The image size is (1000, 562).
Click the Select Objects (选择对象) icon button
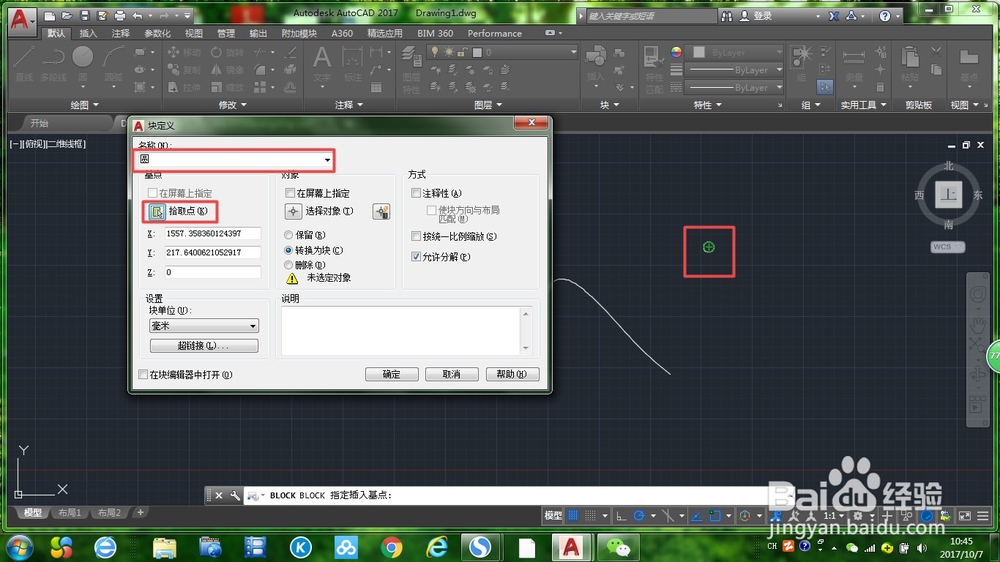point(293,211)
